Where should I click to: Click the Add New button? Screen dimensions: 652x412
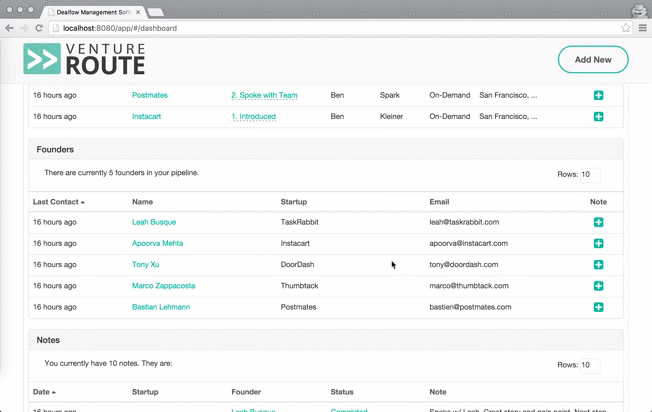click(593, 59)
